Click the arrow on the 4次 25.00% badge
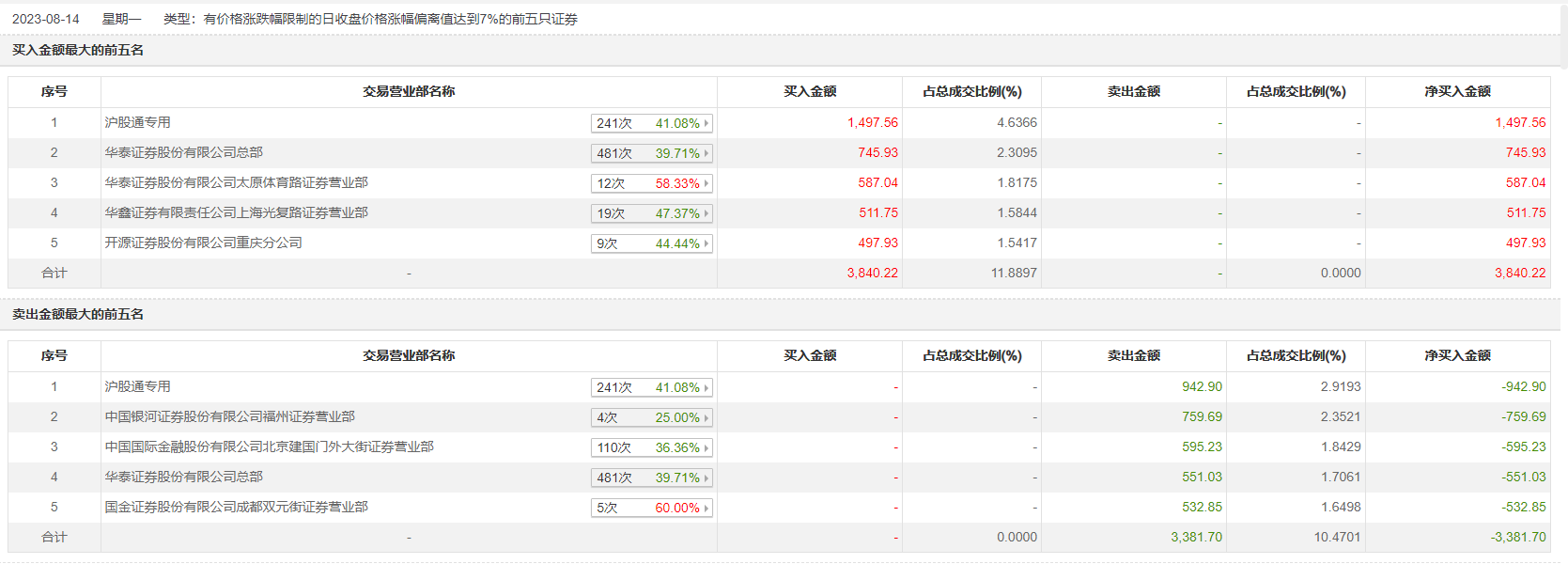The width and height of the screenshot is (1568, 564). [x=706, y=417]
